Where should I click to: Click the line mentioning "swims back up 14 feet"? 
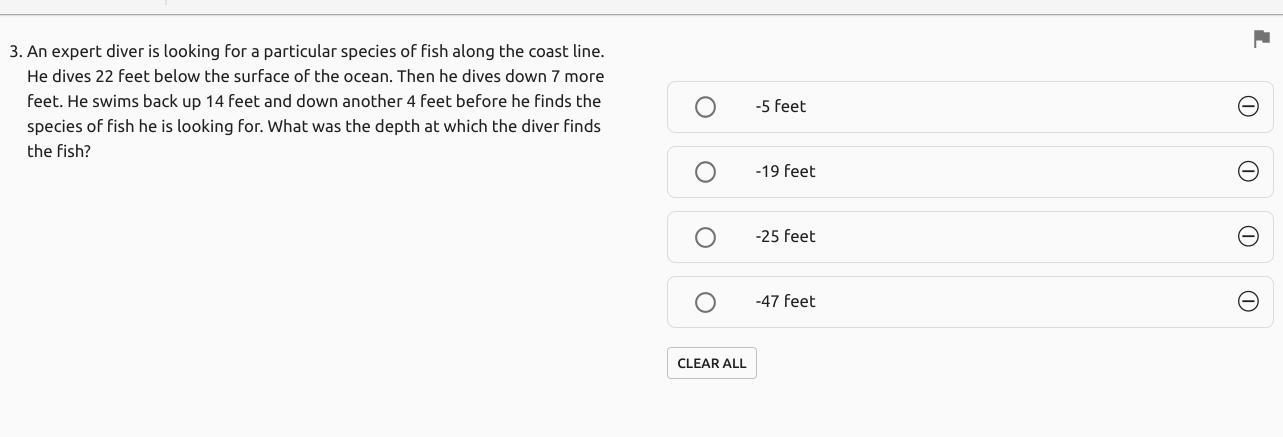tap(313, 101)
